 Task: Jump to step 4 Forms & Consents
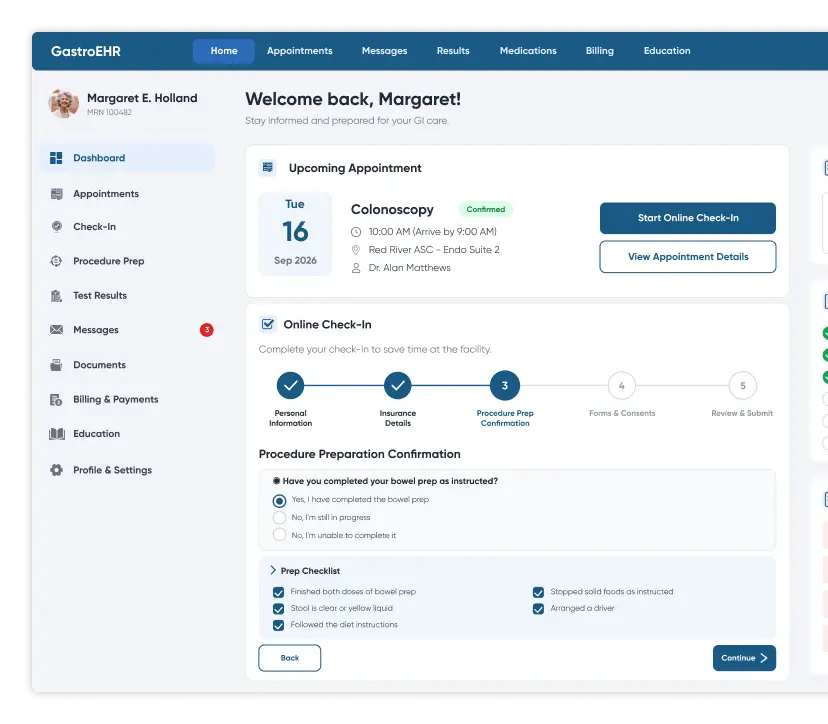(x=622, y=385)
